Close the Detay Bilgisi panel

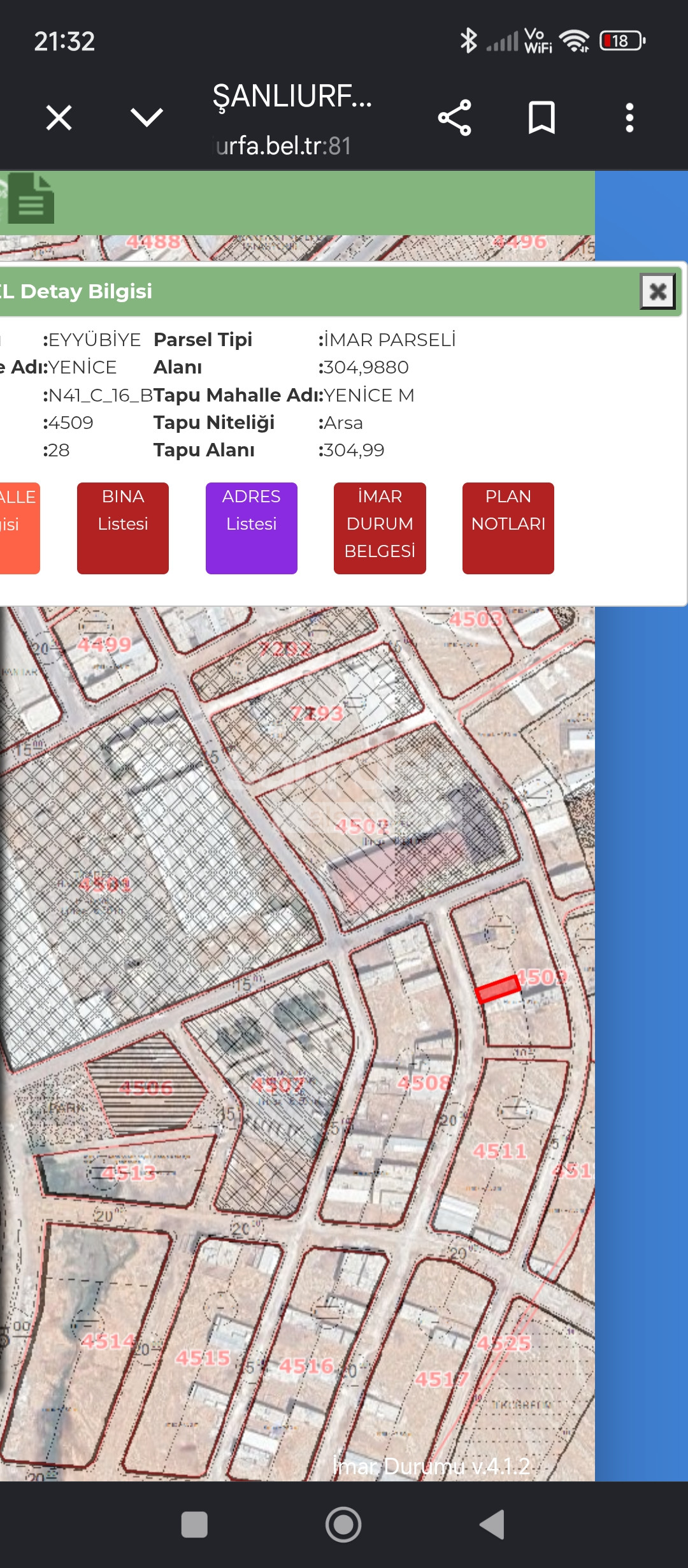pos(657,291)
